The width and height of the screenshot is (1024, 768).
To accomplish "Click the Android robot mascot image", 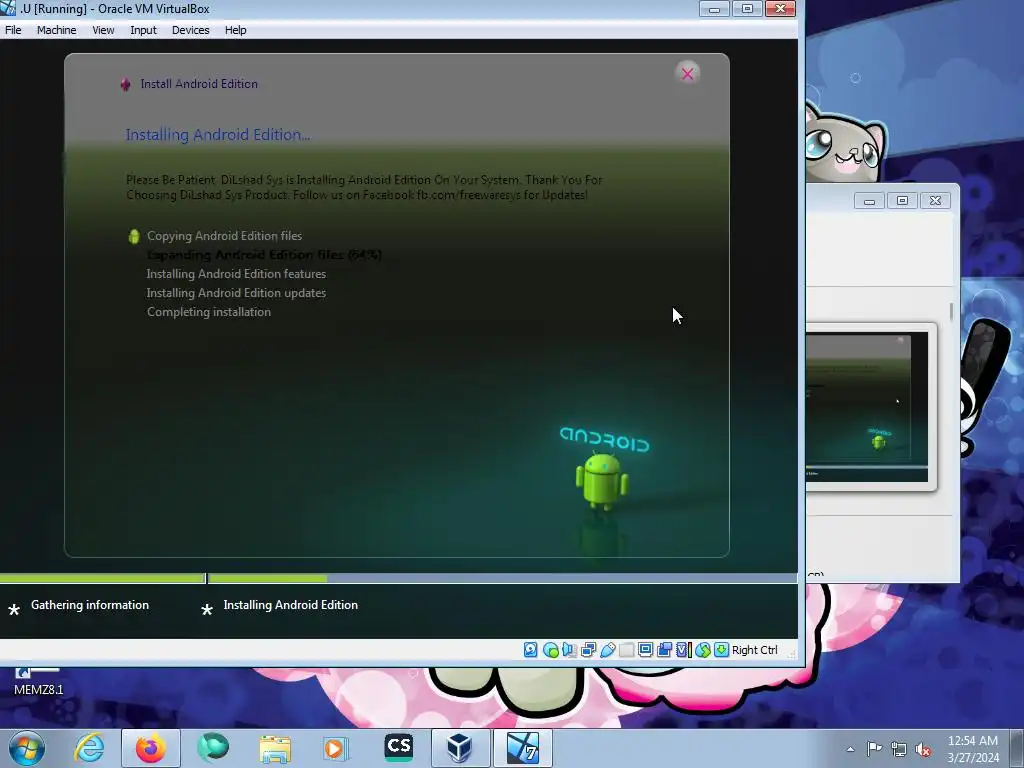I will click(601, 482).
